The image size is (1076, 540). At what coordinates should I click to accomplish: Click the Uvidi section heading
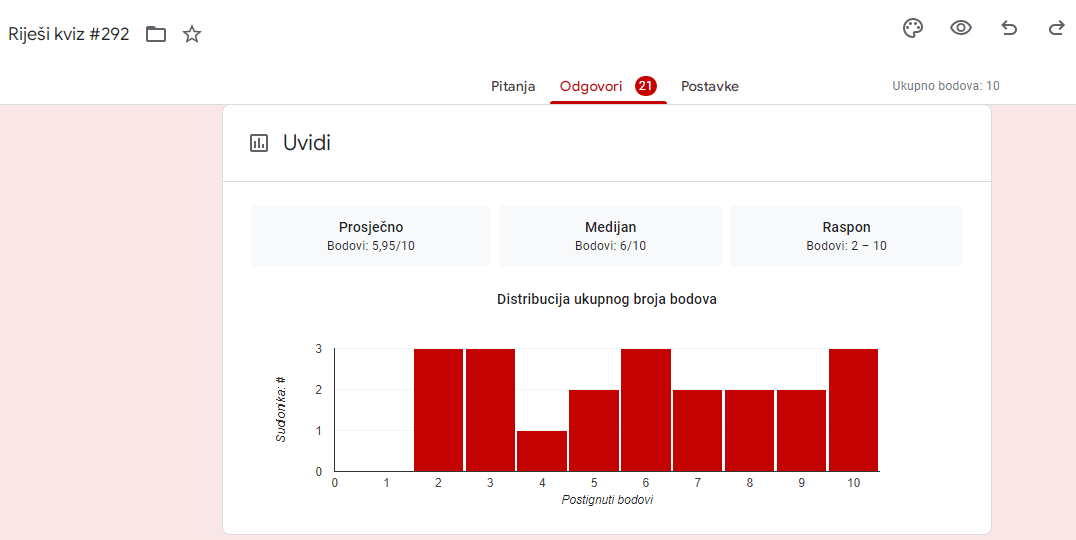tap(307, 143)
